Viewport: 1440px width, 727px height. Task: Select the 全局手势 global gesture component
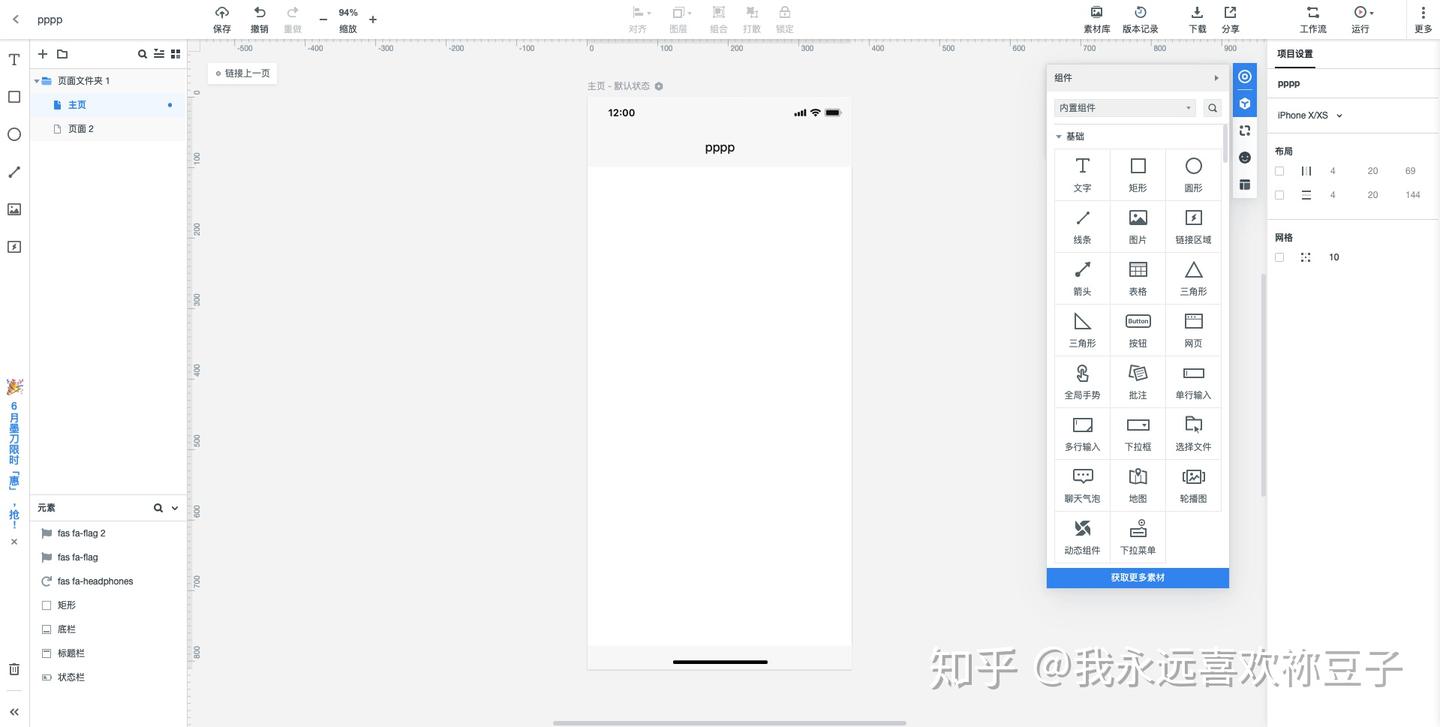coord(1082,381)
